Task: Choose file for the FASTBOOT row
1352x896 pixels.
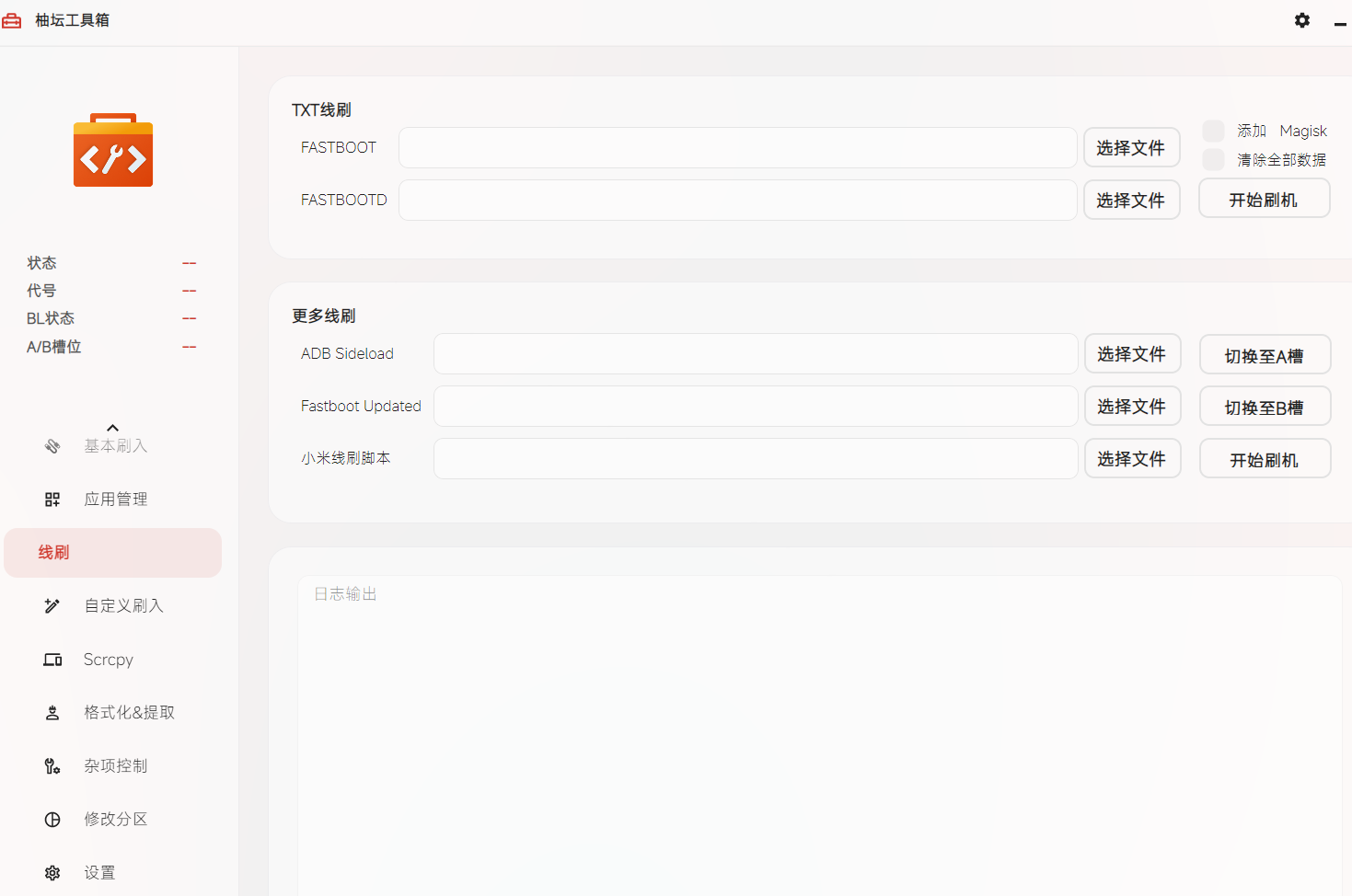Action: [1131, 148]
